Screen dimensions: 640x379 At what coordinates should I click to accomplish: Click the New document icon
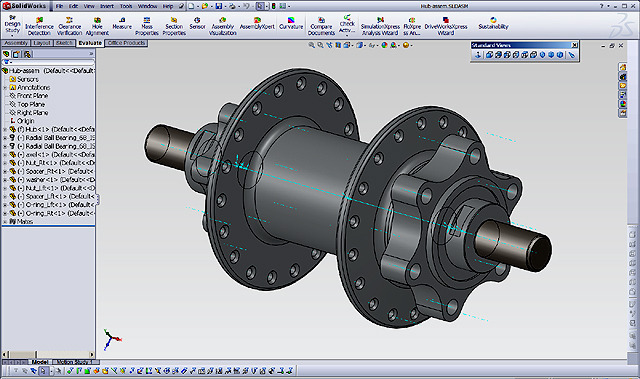191,6
